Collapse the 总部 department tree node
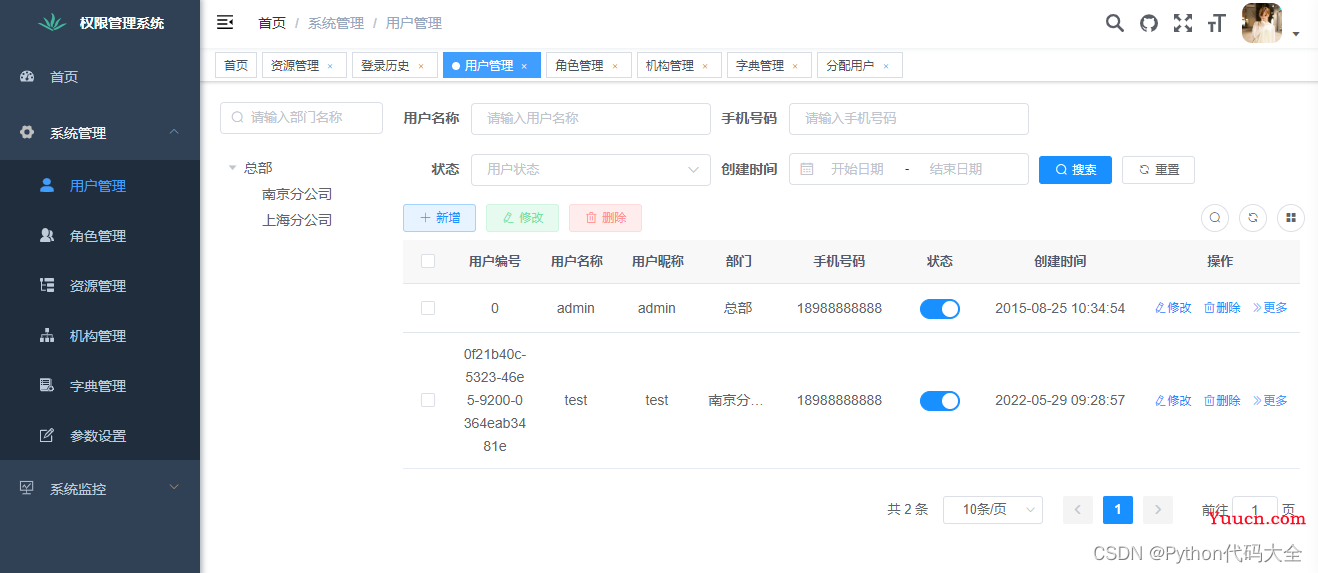 click(x=232, y=168)
